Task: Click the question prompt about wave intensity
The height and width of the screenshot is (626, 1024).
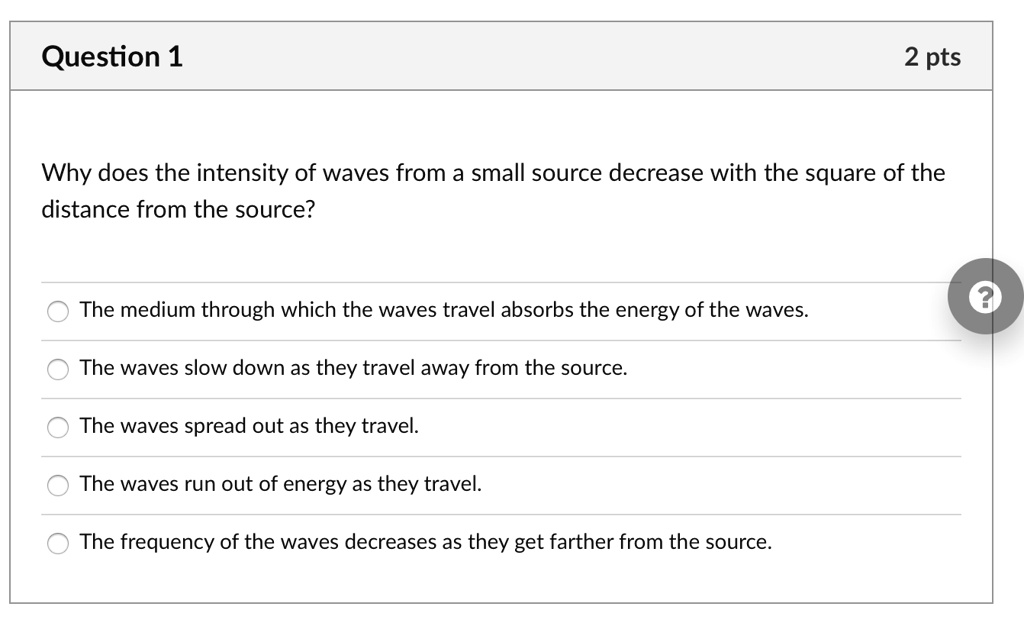Action: 492,190
